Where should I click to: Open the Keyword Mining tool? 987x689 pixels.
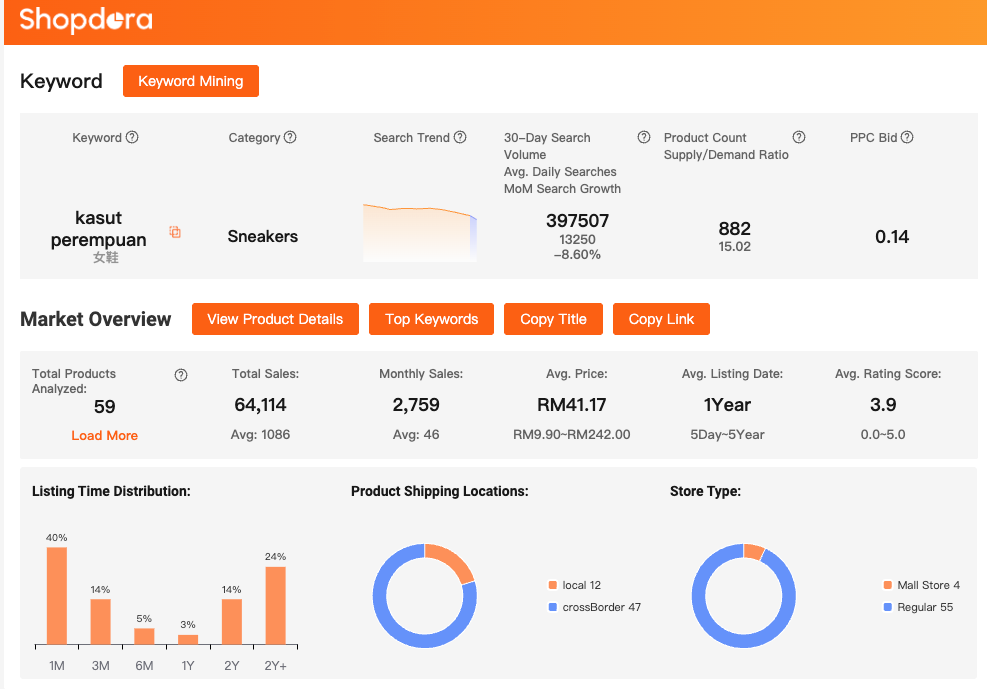click(190, 81)
